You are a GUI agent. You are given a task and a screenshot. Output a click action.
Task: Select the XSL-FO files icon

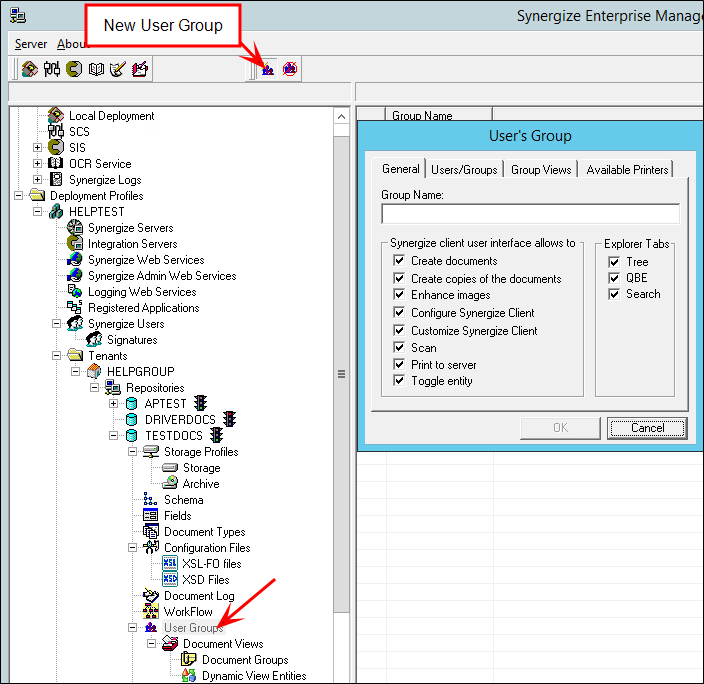(x=170, y=564)
